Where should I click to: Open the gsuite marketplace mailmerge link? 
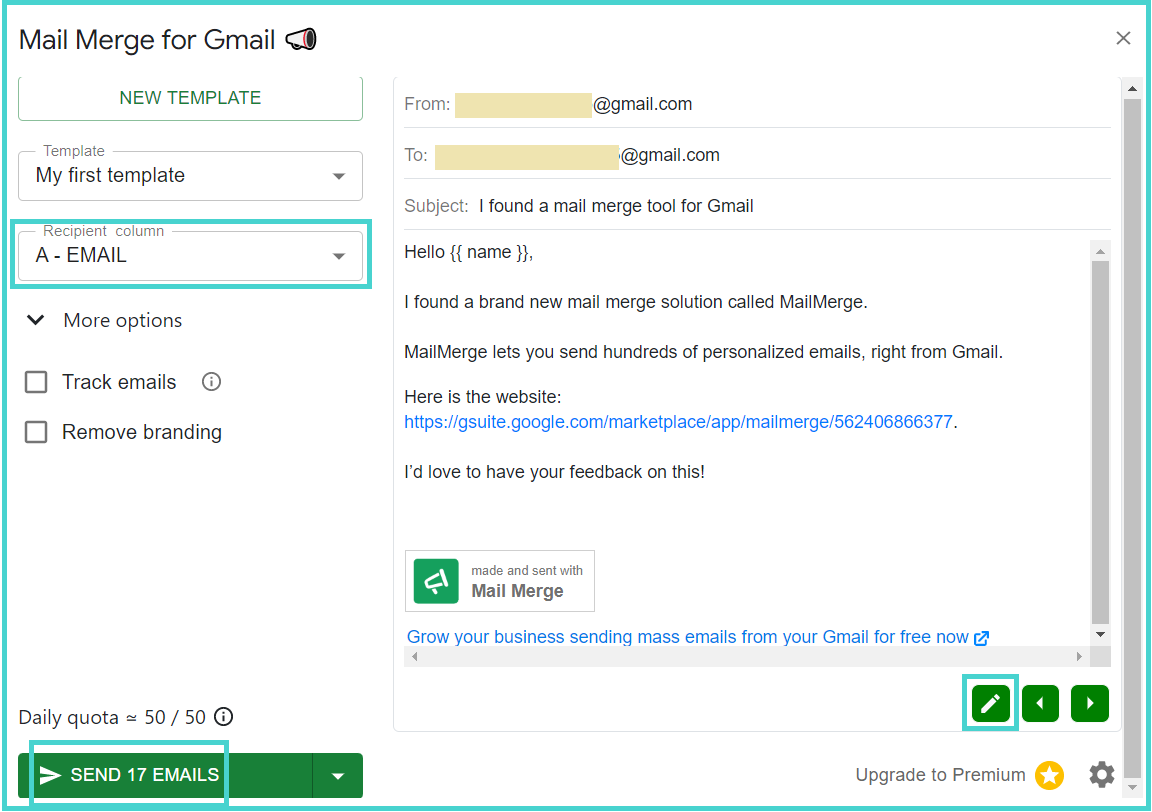pyautogui.click(x=678, y=422)
